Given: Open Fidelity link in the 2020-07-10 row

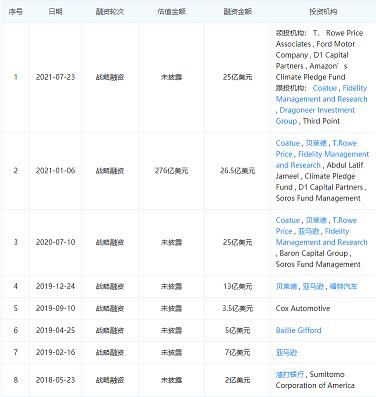Looking at the screenshot, I should tap(322, 236).
